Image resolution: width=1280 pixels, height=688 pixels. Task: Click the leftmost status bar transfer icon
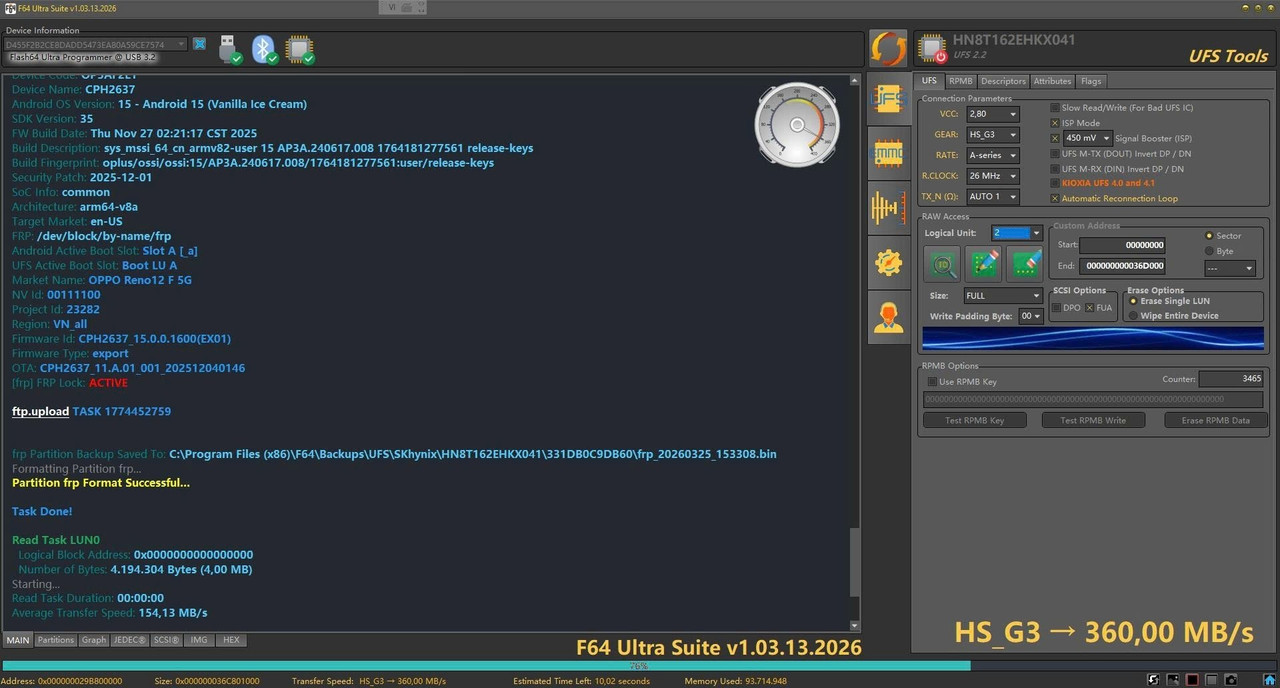(x=1154, y=680)
